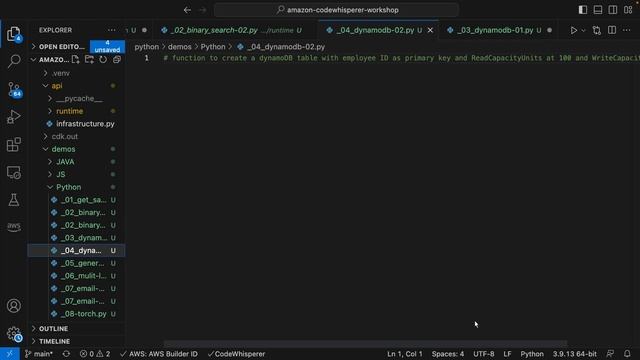Toggle the primary sidebar layout icon

[x=583, y=10]
